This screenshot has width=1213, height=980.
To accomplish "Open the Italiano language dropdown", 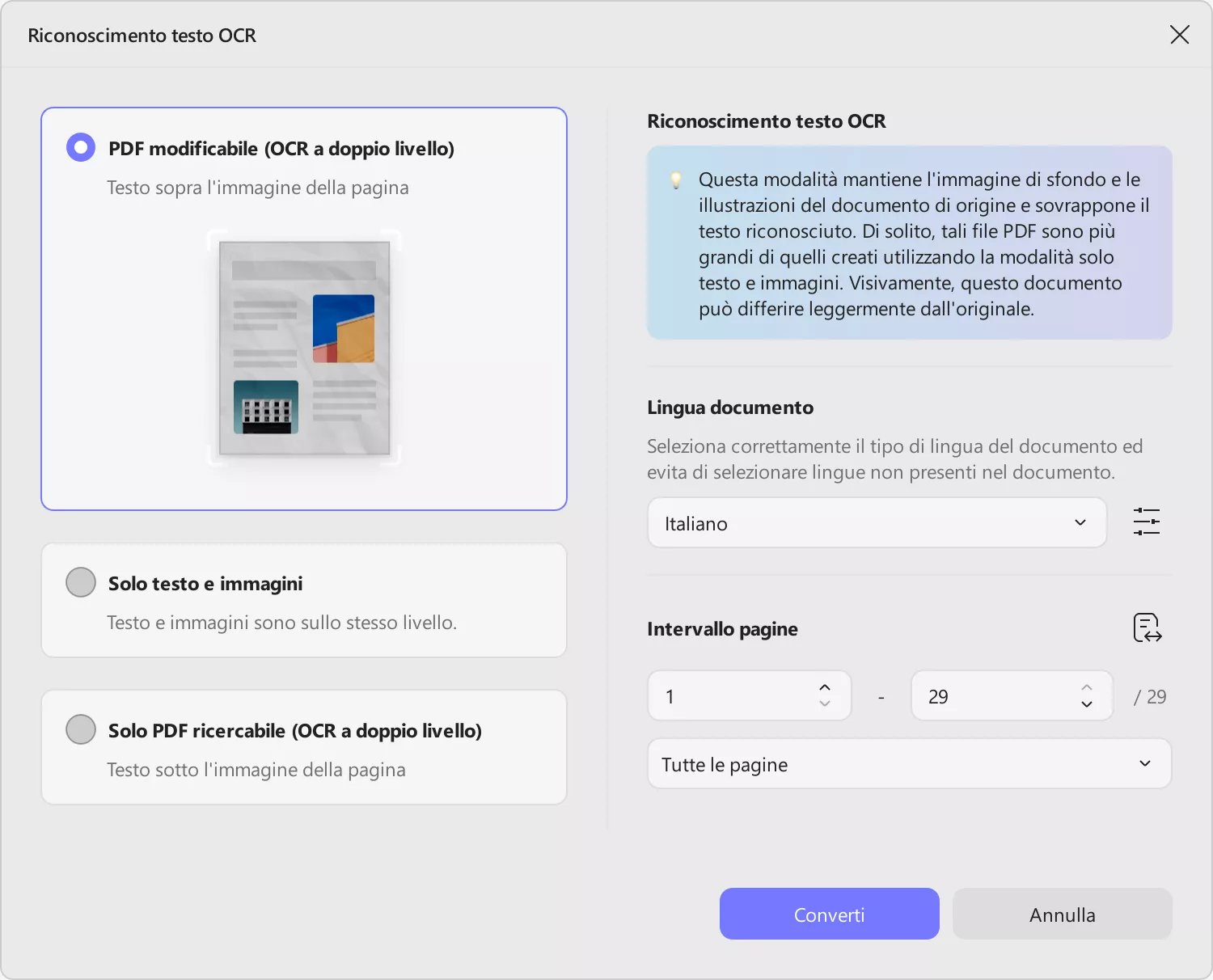I will (x=877, y=523).
